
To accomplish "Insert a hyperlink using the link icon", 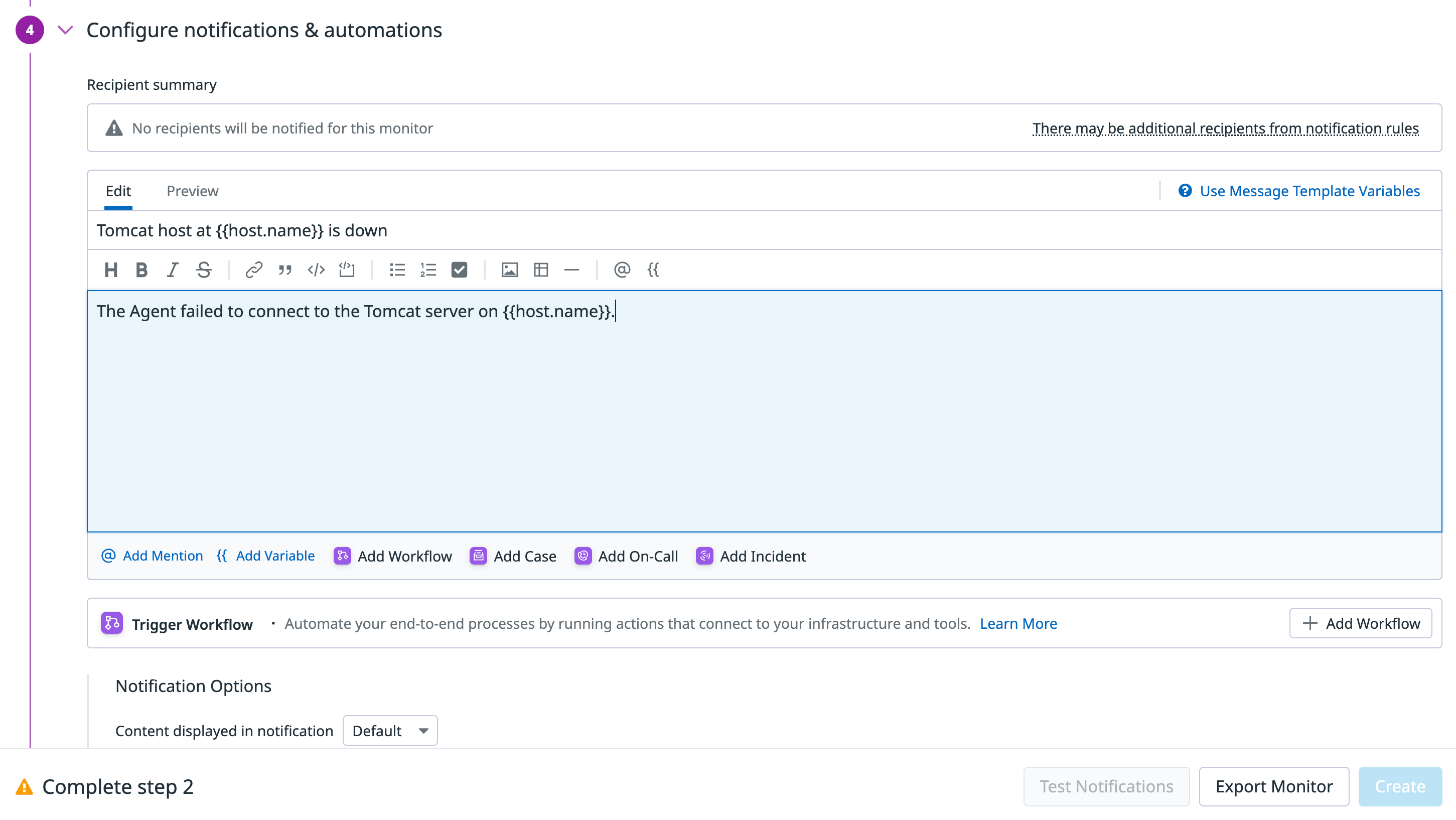I will [254, 270].
